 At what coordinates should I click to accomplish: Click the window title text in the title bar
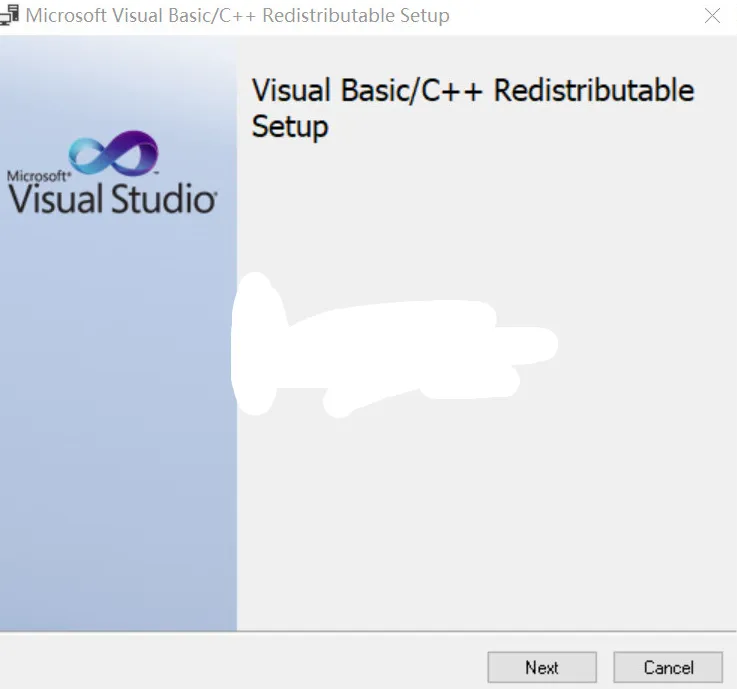coord(237,16)
